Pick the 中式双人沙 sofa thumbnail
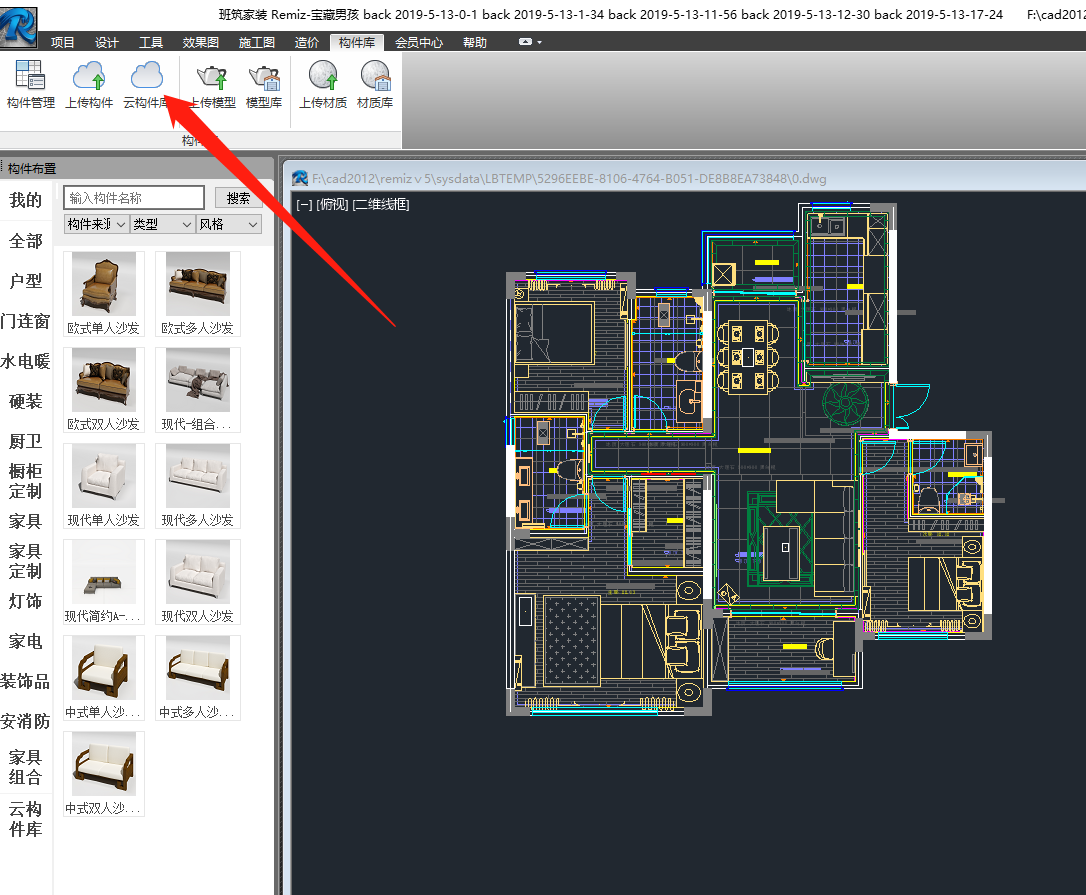This screenshot has height=895, width=1086. (104, 774)
